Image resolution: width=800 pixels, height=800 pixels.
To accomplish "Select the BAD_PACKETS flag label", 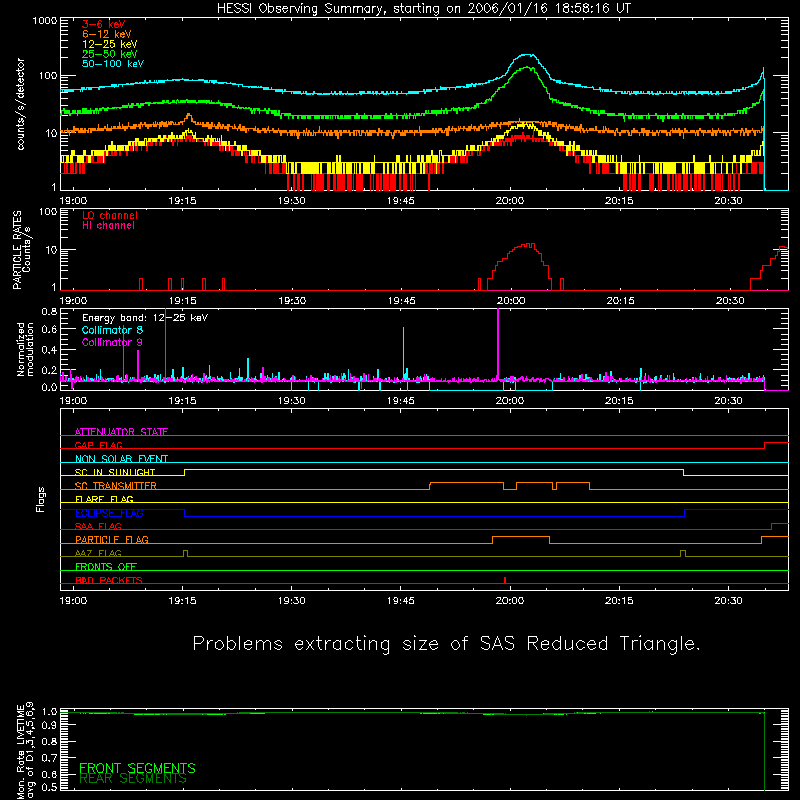I will (109, 580).
